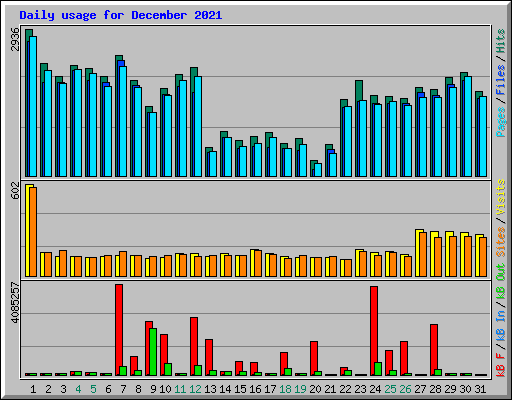The height and width of the screenshot is (400, 512).
Task: Click day 4 on the x-axis
Action: (78, 389)
